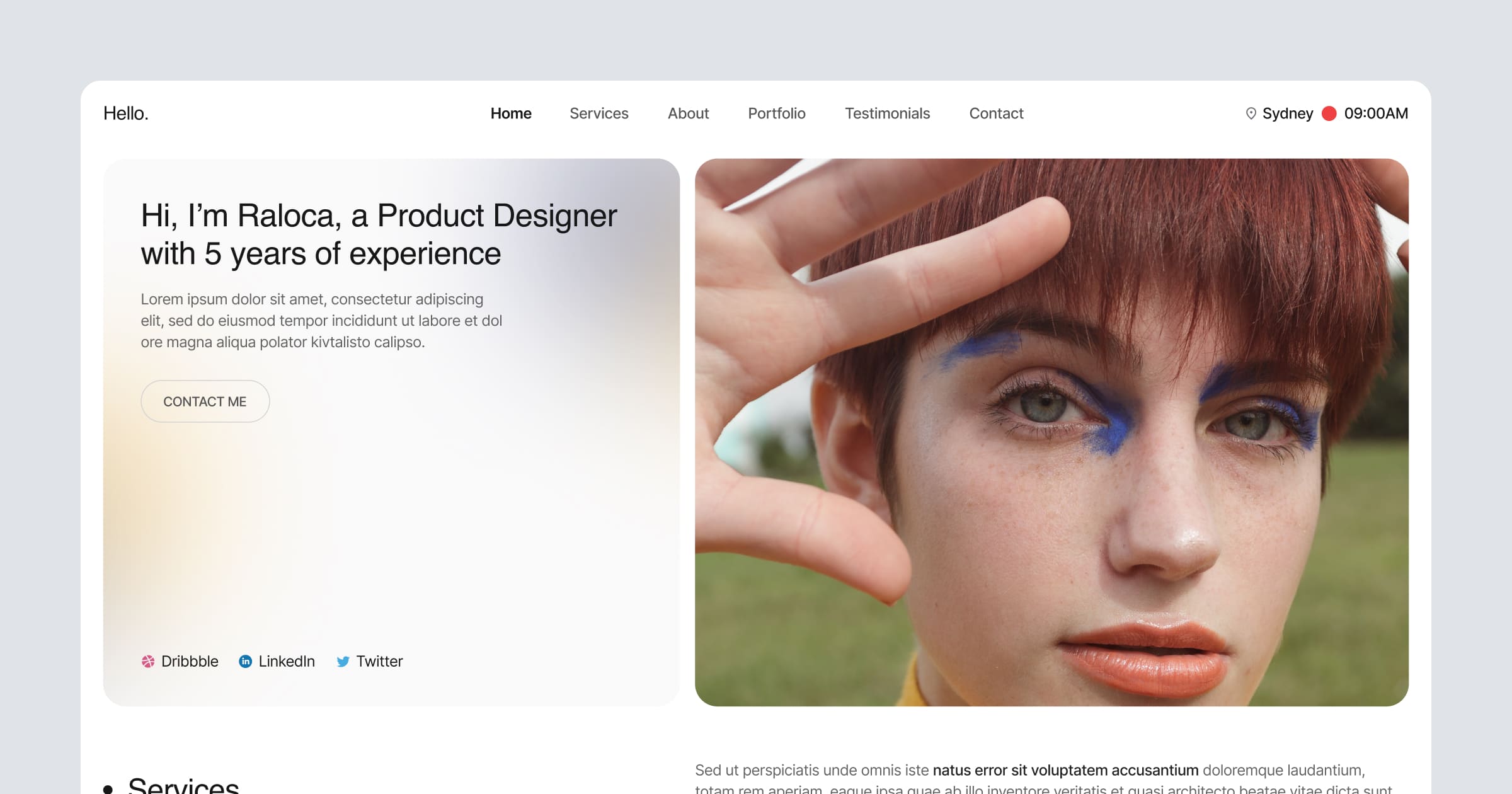Viewport: 1512px width, 794px height.
Task: Click the Dribbble logo icon
Action: point(147,661)
